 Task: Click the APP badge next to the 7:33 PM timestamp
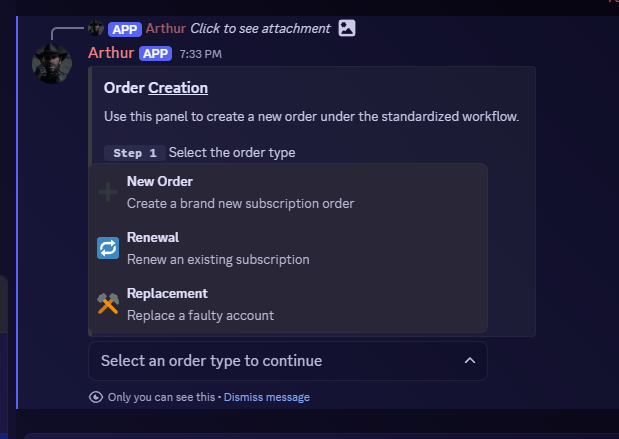tap(155, 53)
